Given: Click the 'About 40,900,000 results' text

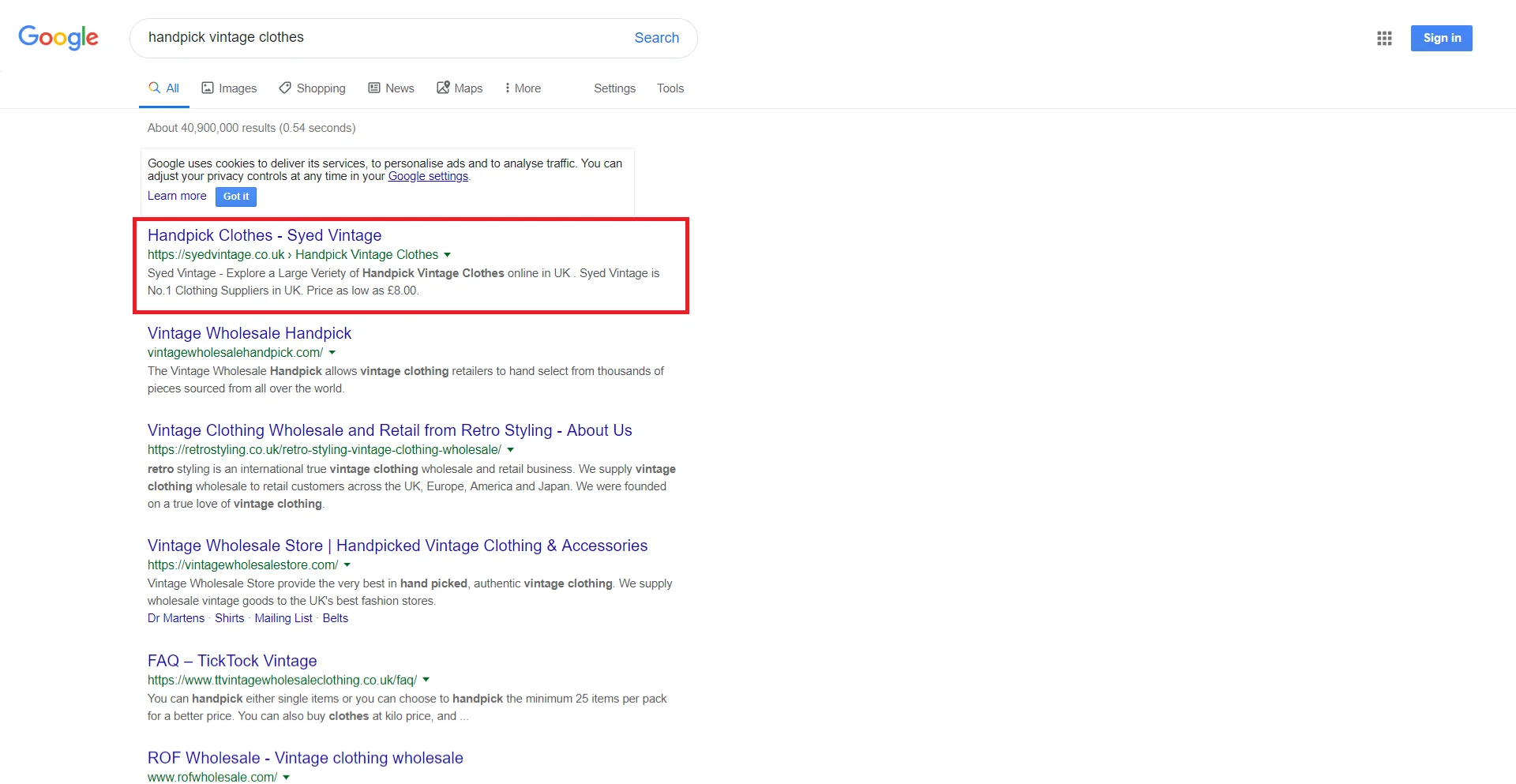Looking at the screenshot, I should point(251,128).
